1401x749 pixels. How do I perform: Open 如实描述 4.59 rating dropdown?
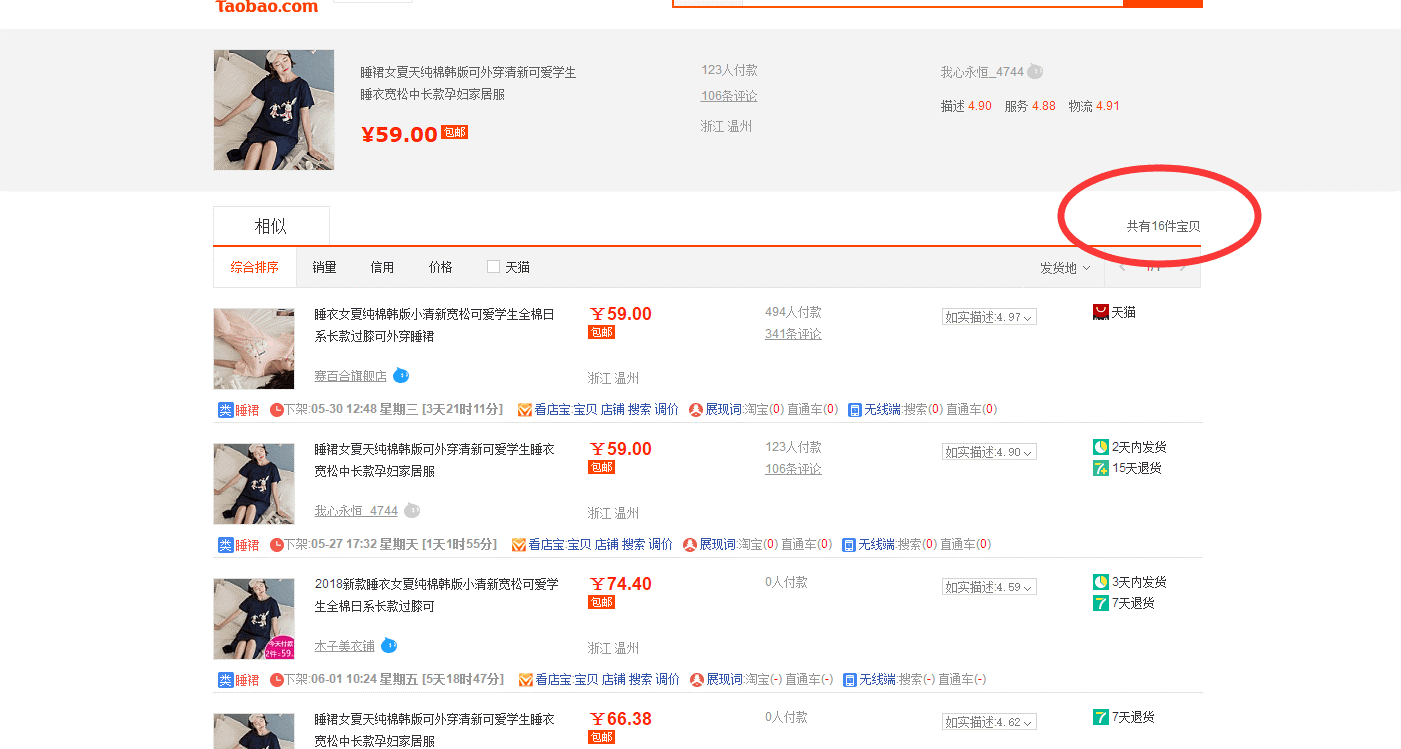(x=989, y=587)
